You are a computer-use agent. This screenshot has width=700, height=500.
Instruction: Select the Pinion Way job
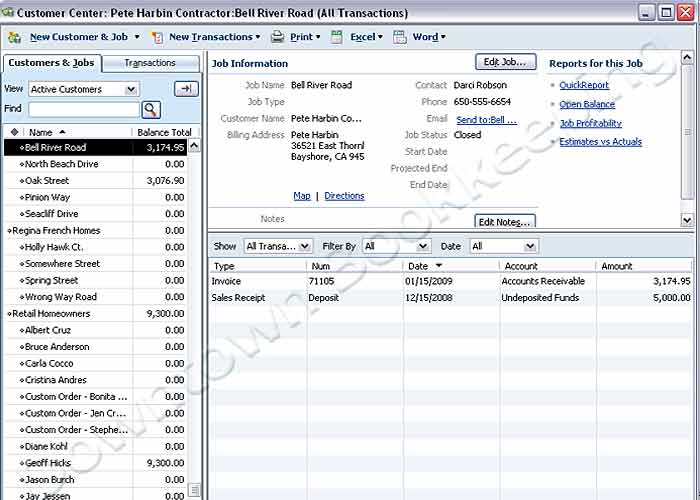(x=96, y=197)
